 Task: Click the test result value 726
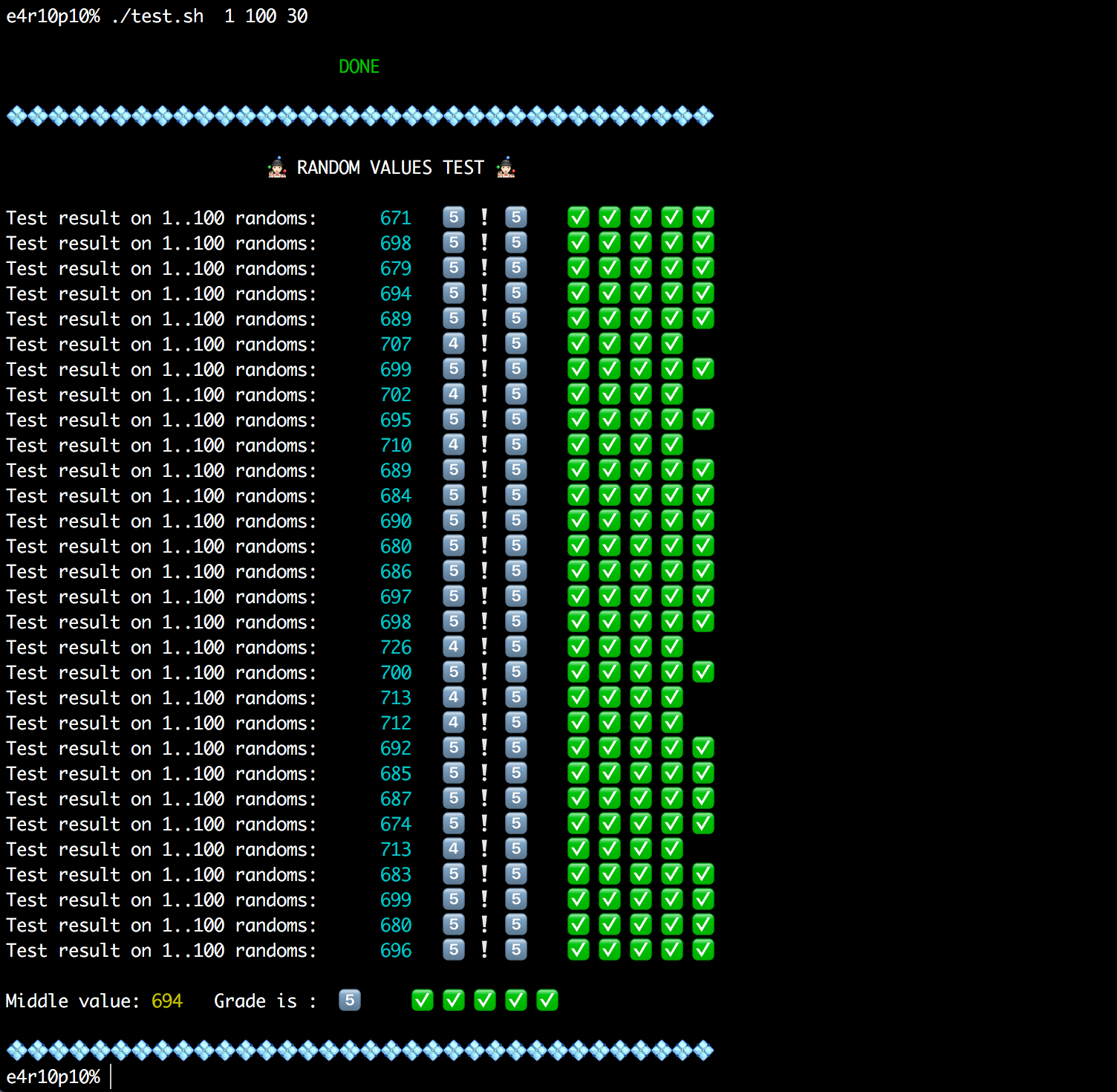[x=396, y=647]
